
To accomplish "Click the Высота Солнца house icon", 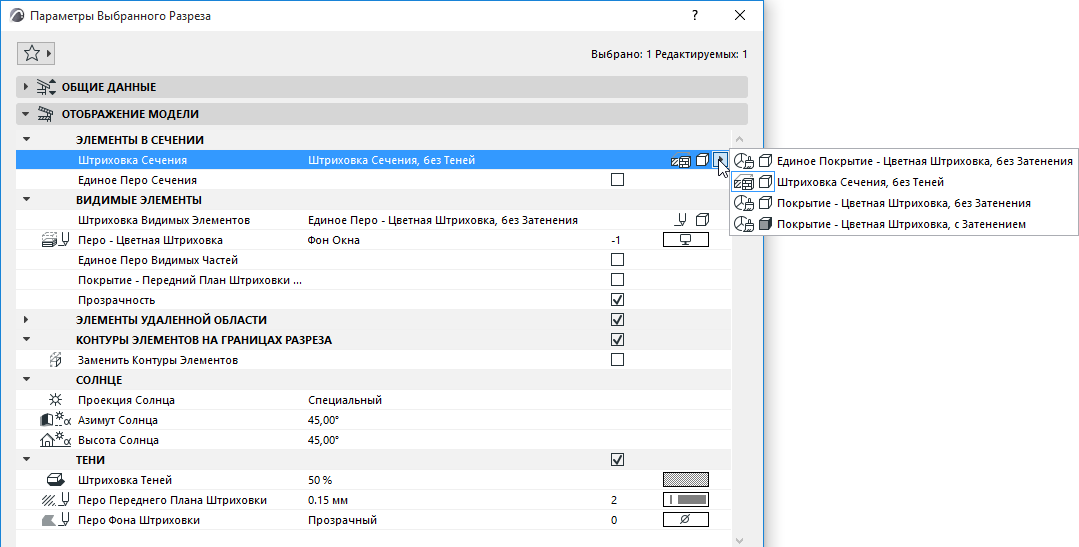I will (x=56, y=440).
